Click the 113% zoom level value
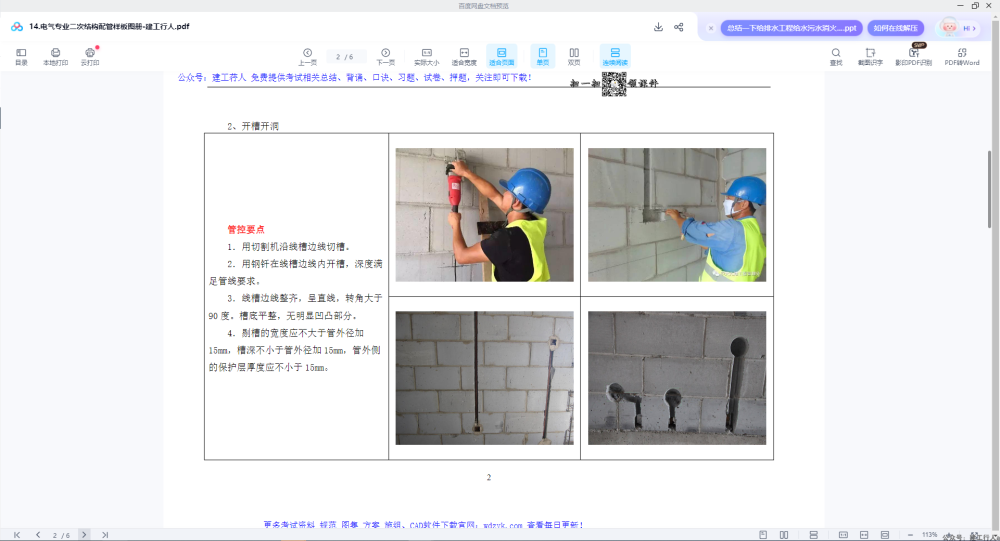The width and height of the screenshot is (1000, 541). pos(929,535)
